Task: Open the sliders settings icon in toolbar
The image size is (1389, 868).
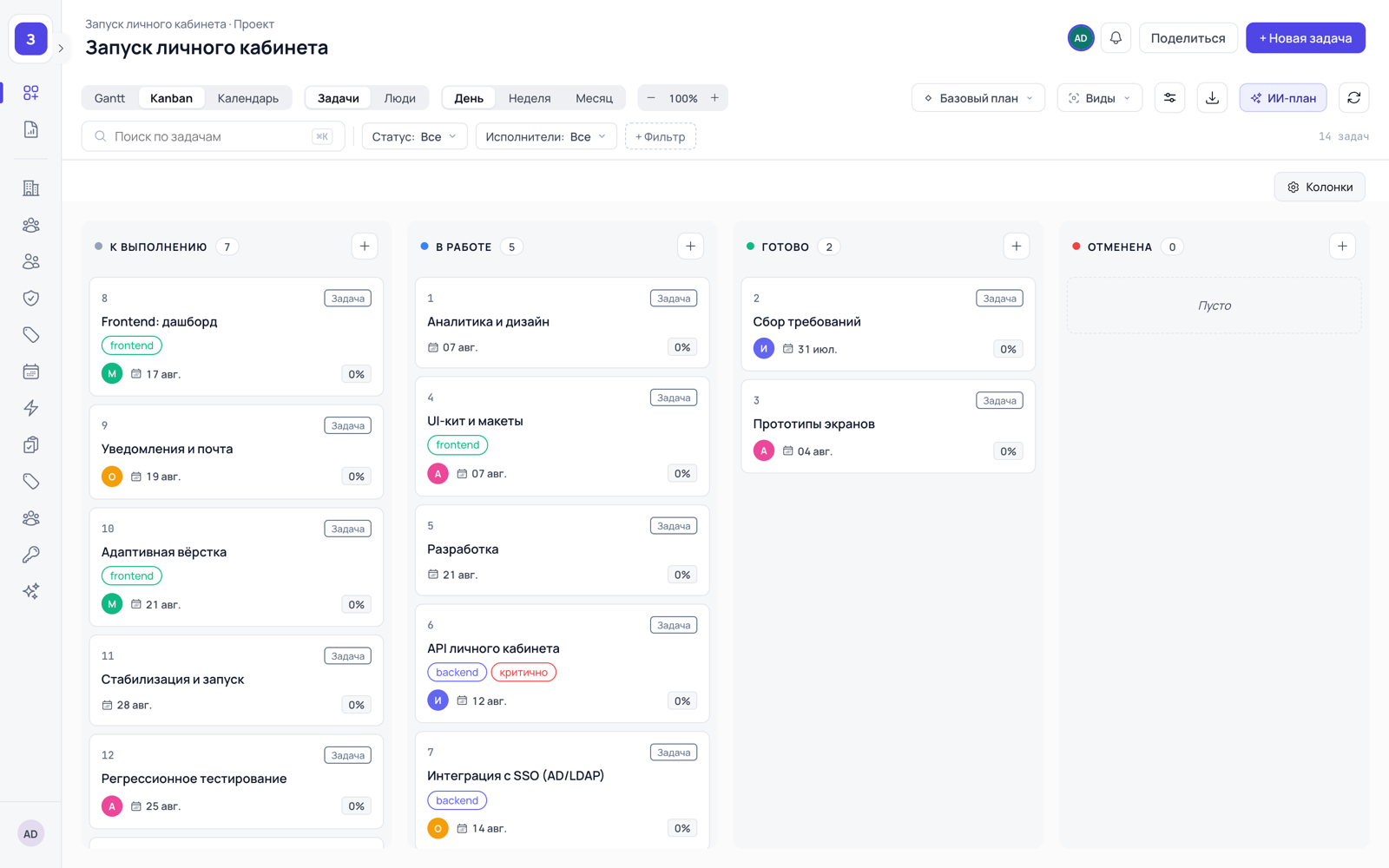Action: coord(1169,98)
